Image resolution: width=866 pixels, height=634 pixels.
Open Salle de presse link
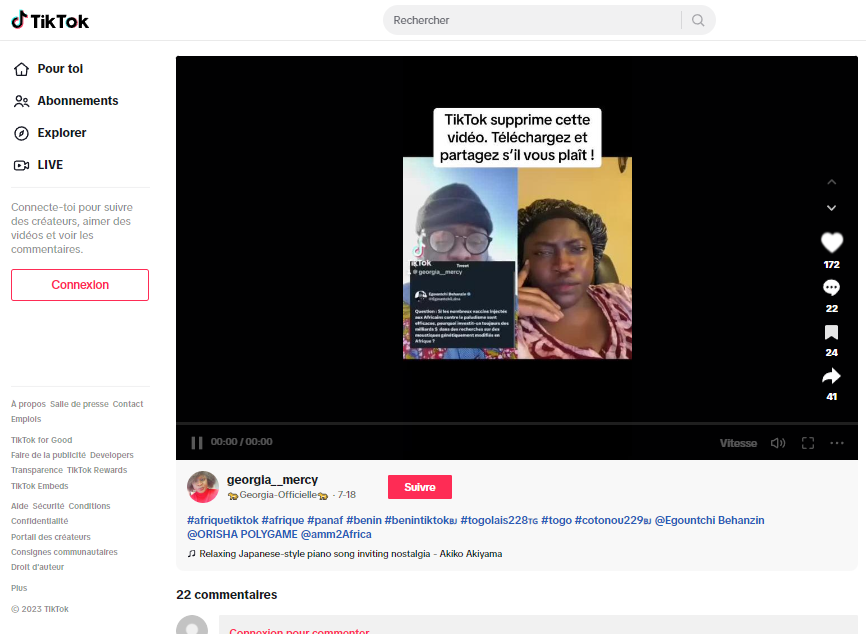coord(79,404)
